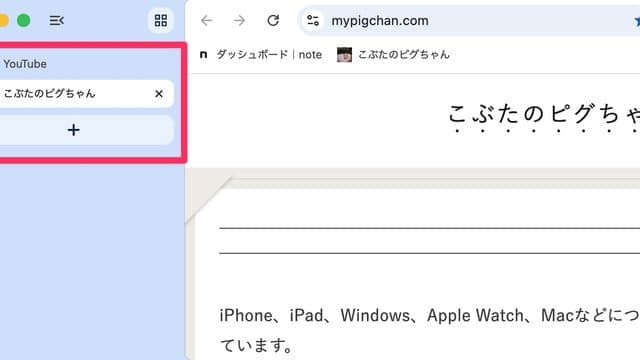
Task: Click the green fullscreen window button
Action: [24, 20]
